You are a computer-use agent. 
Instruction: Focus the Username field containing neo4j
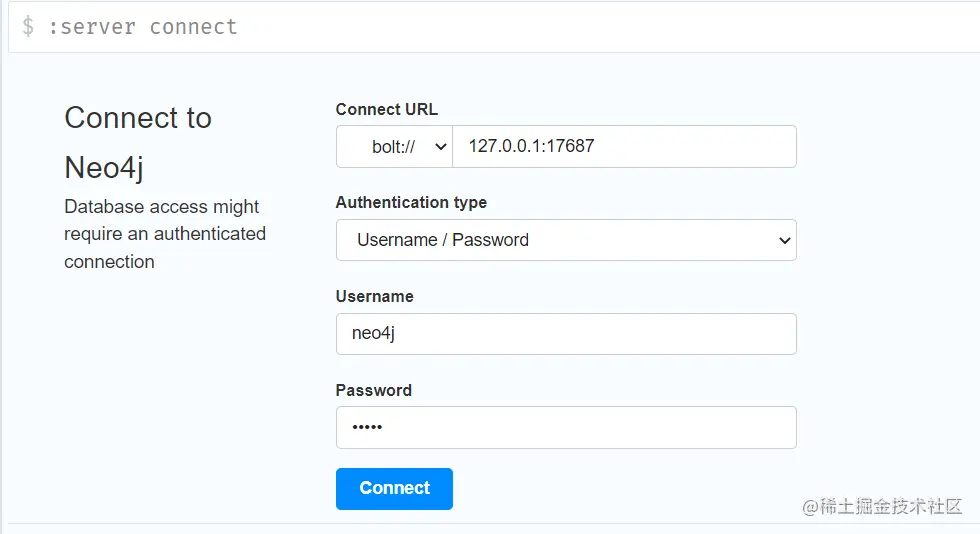click(x=566, y=334)
